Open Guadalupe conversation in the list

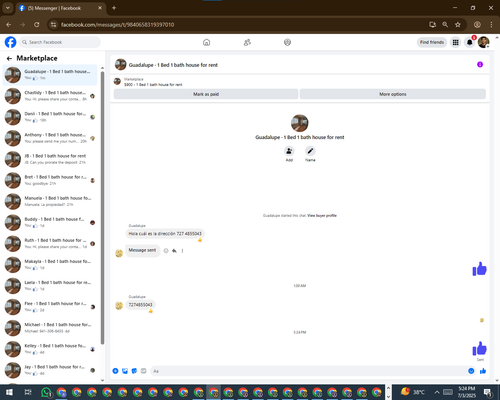(50, 75)
